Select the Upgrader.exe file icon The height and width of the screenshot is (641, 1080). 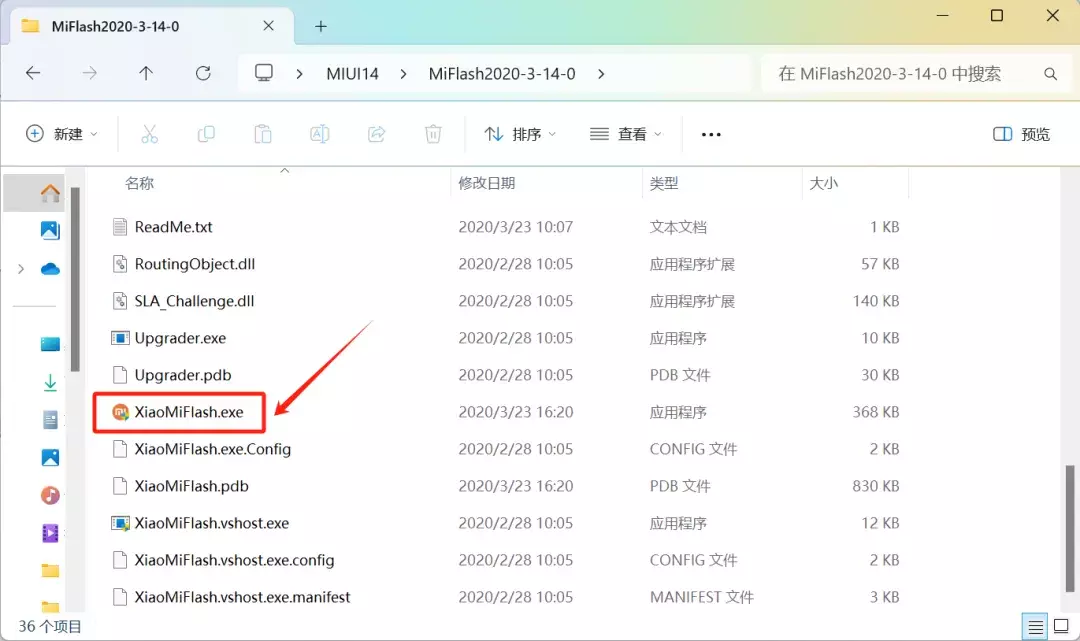pos(120,338)
